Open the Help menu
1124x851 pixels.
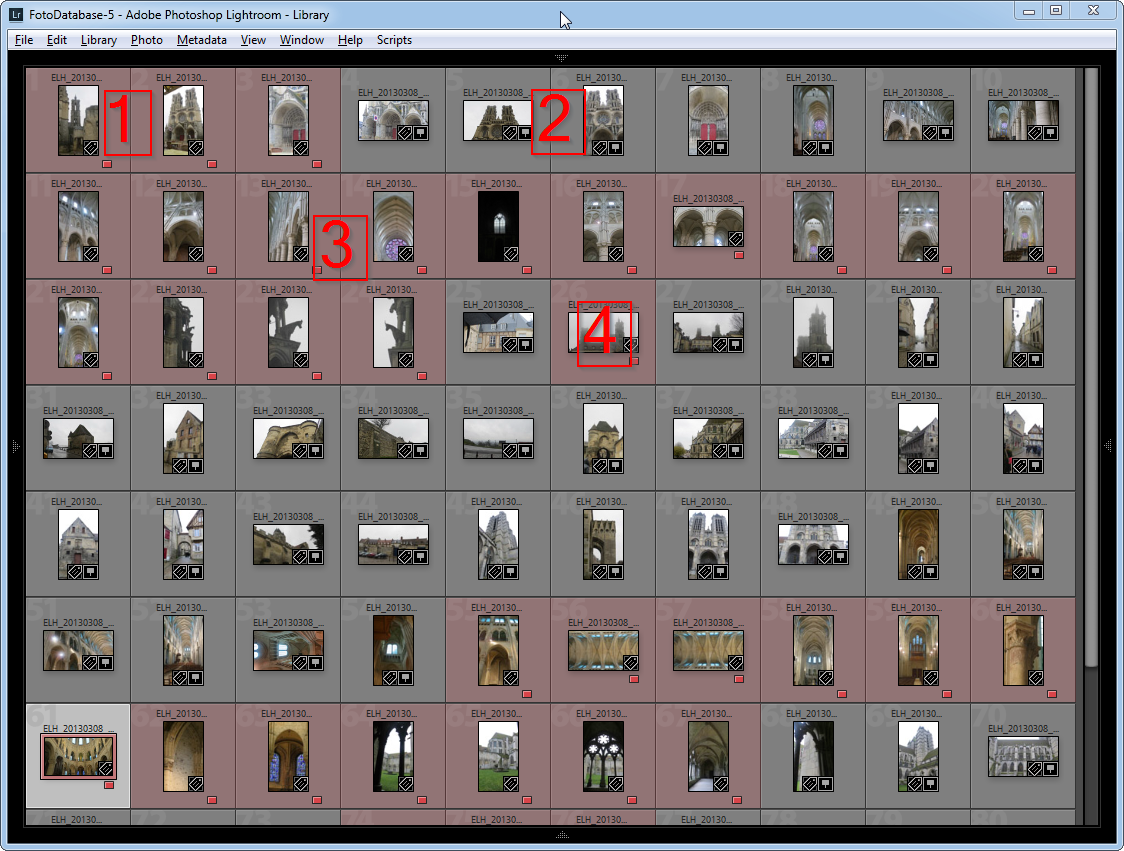tap(350, 40)
